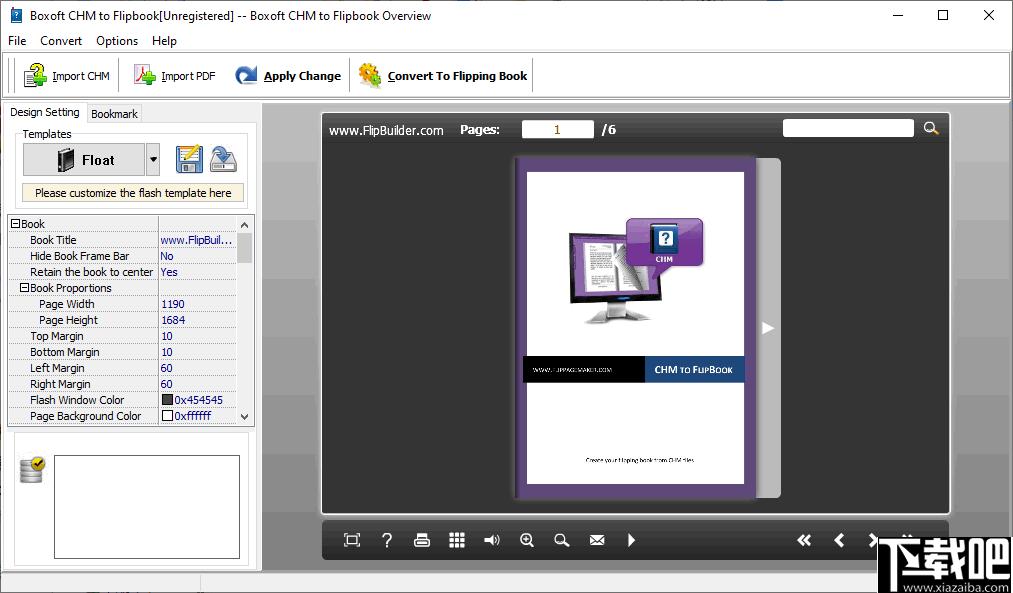Click the Page Background Color swatch
1013x593 pixels.
167,416
